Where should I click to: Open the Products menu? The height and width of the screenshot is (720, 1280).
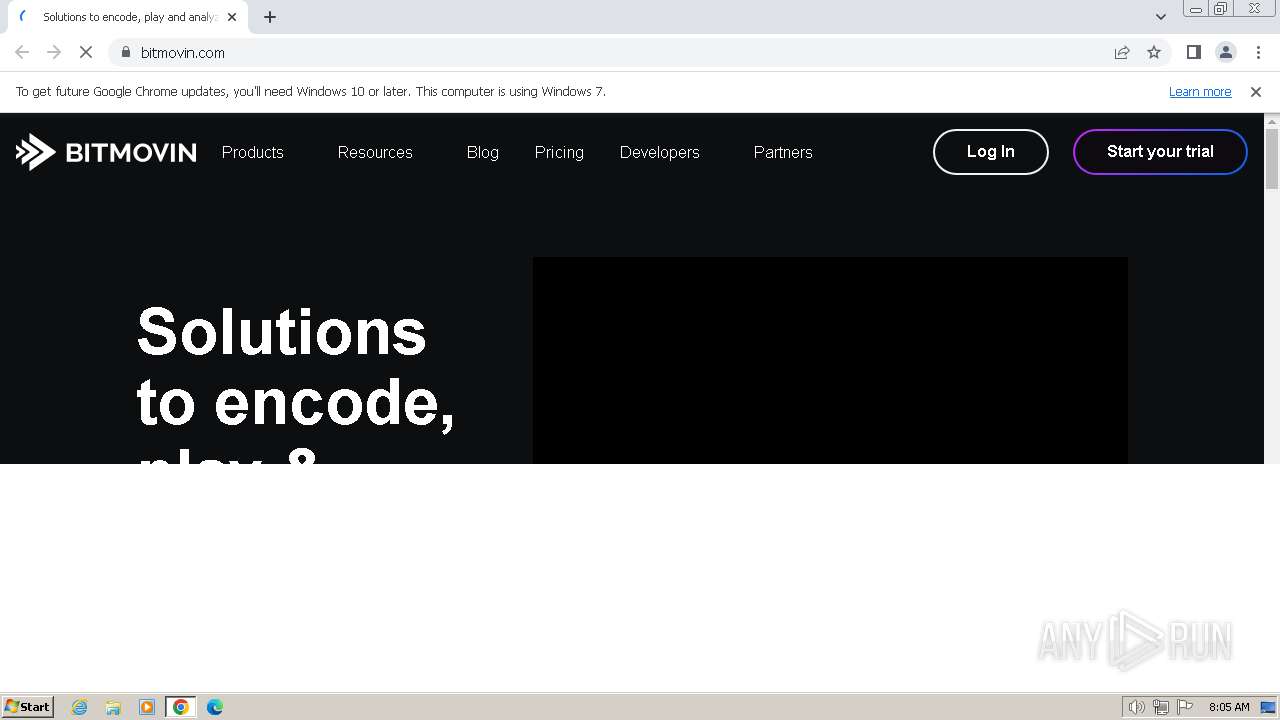click(253, 152)
